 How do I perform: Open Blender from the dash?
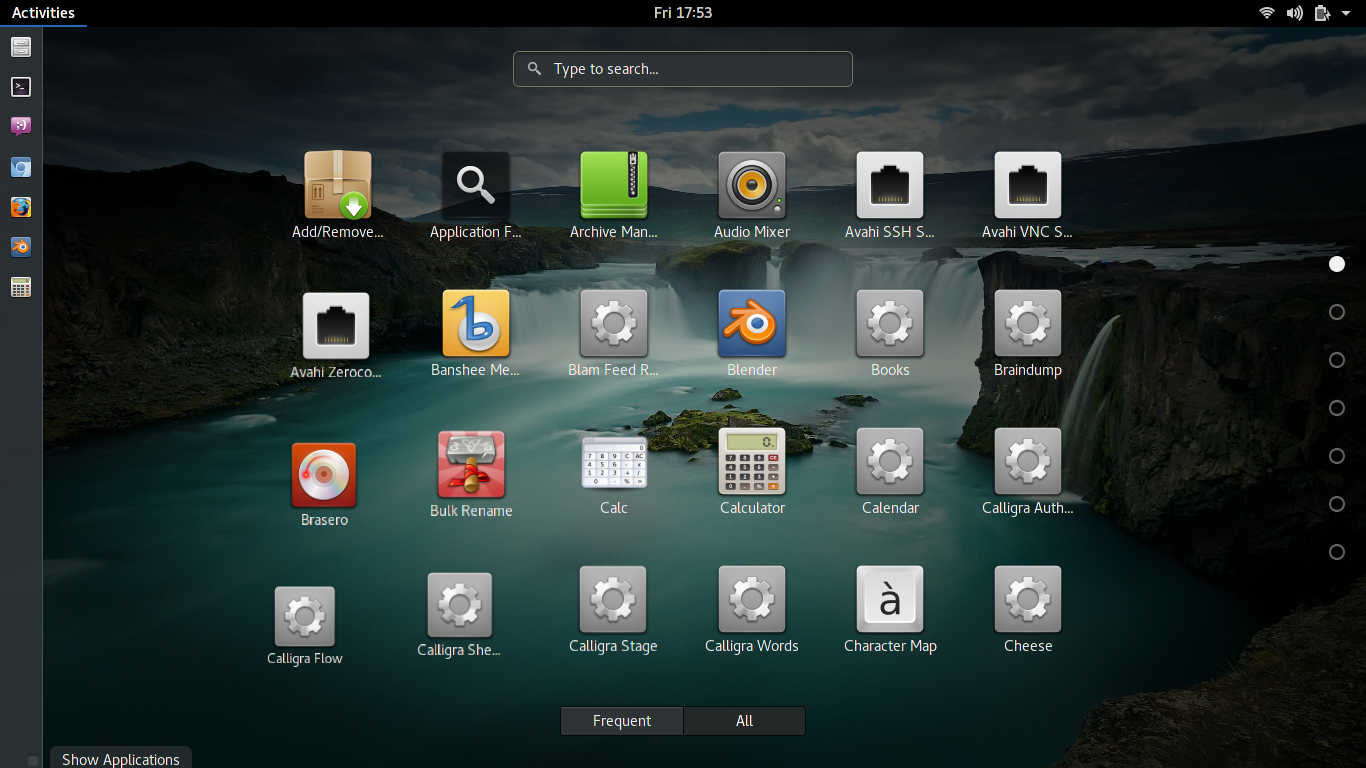coord(21,247)
